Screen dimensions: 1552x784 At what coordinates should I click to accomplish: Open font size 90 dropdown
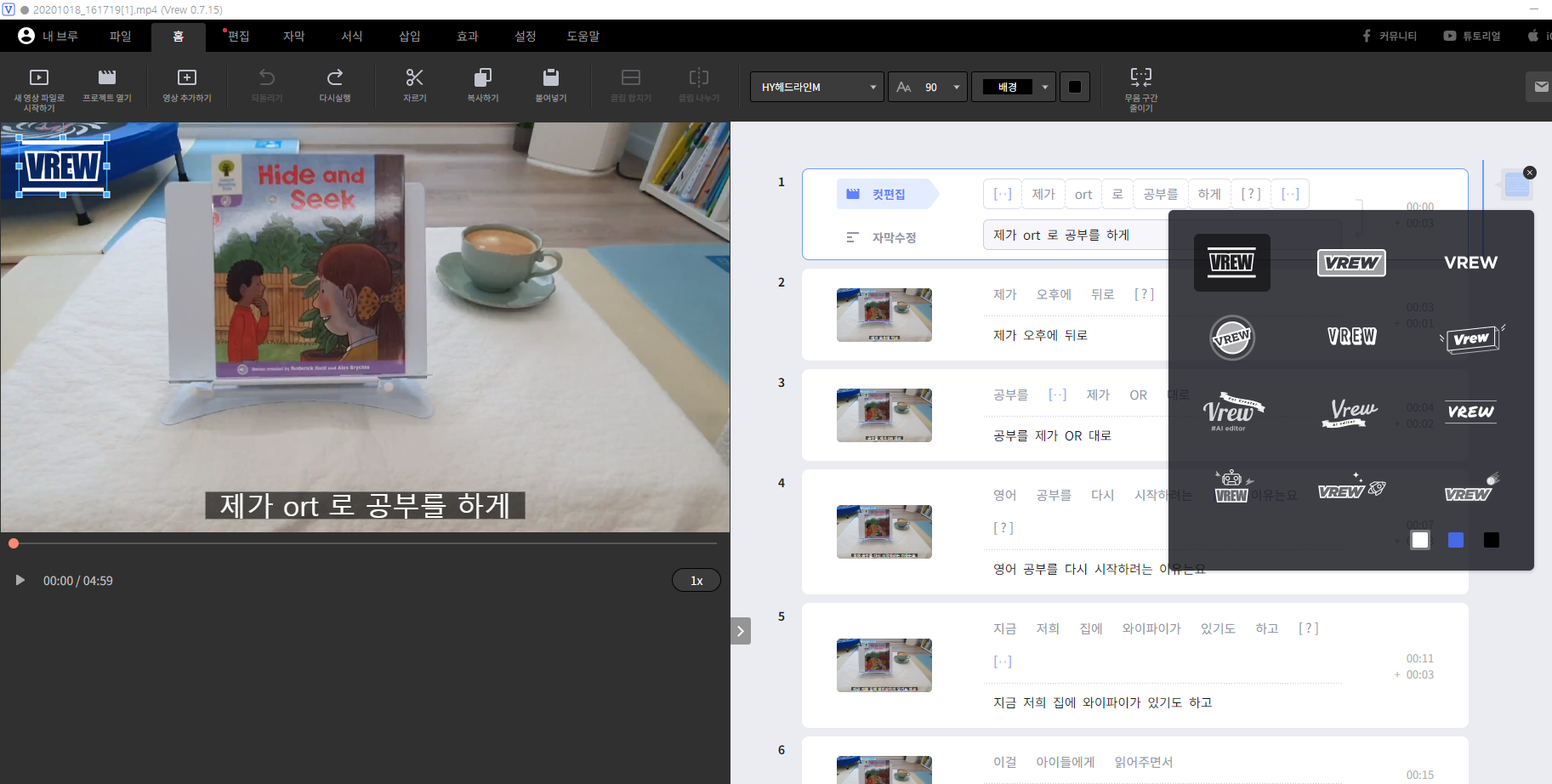[928, 87]
